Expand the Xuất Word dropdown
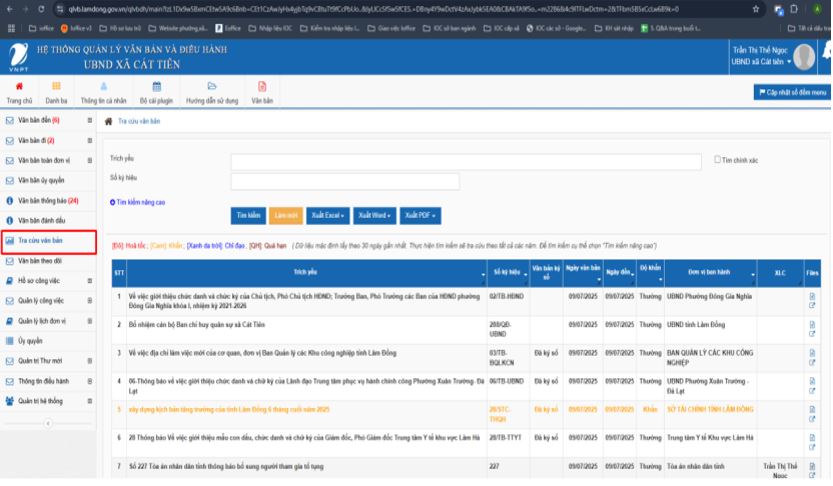833x486 pixels. pyautogui.click(x=375, y=215)
